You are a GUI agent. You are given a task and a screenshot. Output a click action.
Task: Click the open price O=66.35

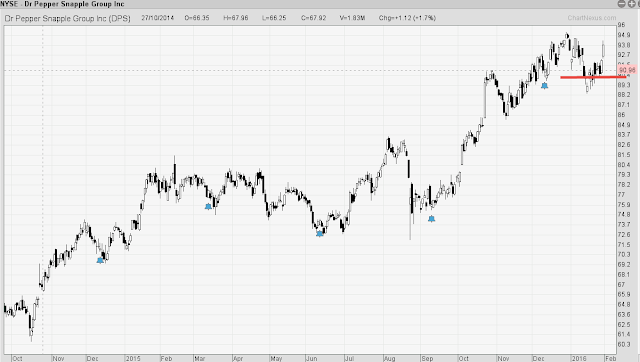[x=197, y=18]
